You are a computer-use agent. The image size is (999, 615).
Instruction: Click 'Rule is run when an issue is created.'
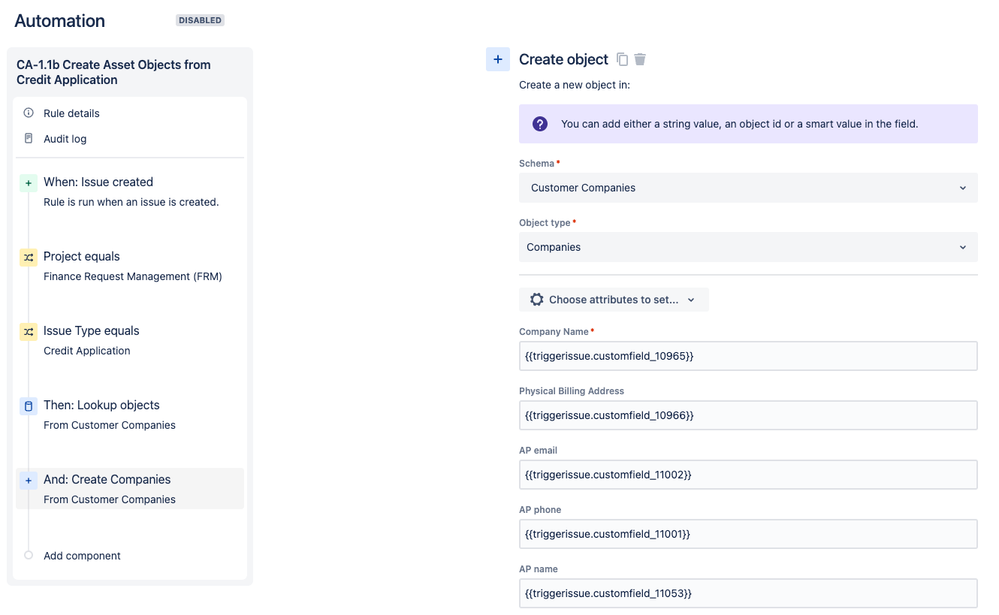pos(131,202)
